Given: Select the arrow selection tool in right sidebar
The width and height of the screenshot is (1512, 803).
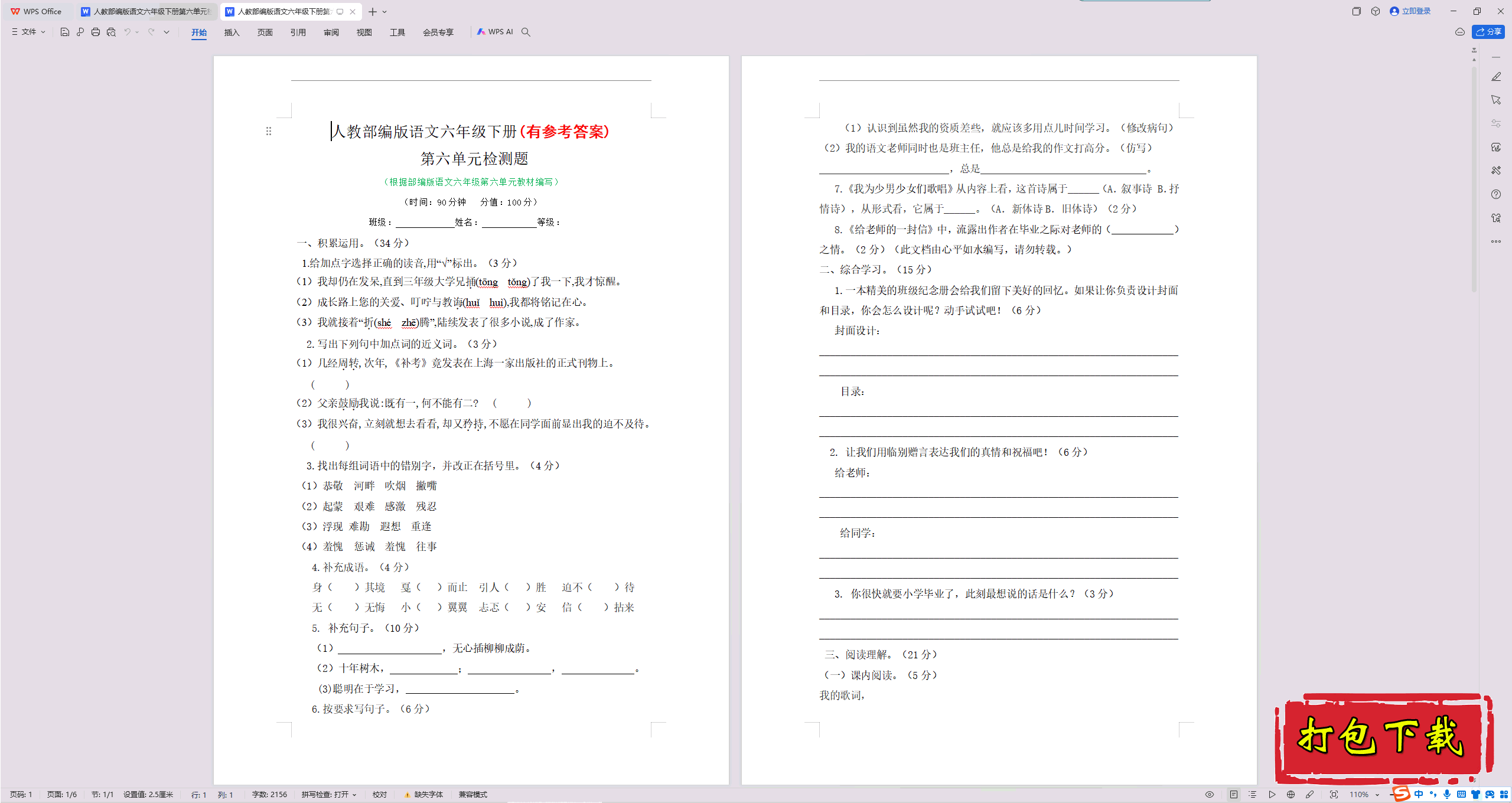Looking at the screenshot, I should [1496, 100].
